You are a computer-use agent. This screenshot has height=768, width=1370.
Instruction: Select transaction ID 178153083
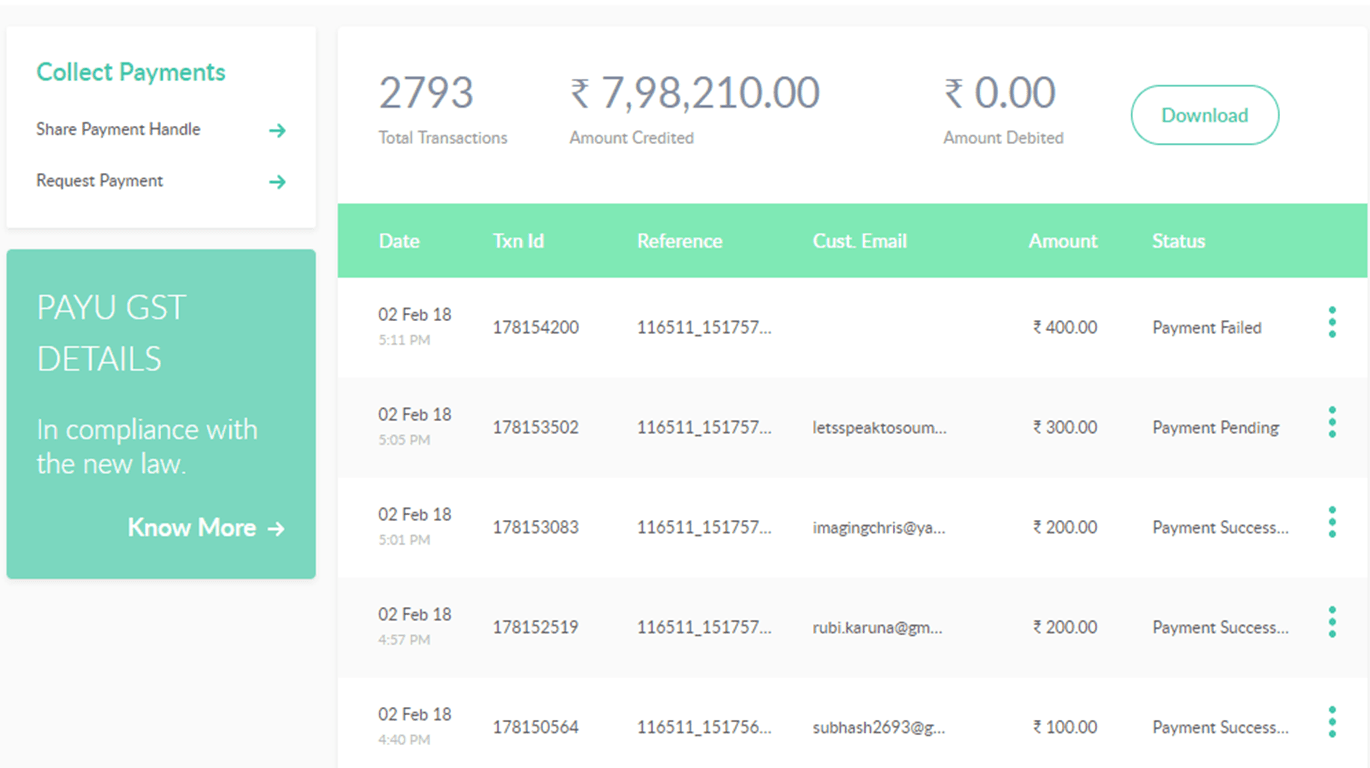point(535,527)
